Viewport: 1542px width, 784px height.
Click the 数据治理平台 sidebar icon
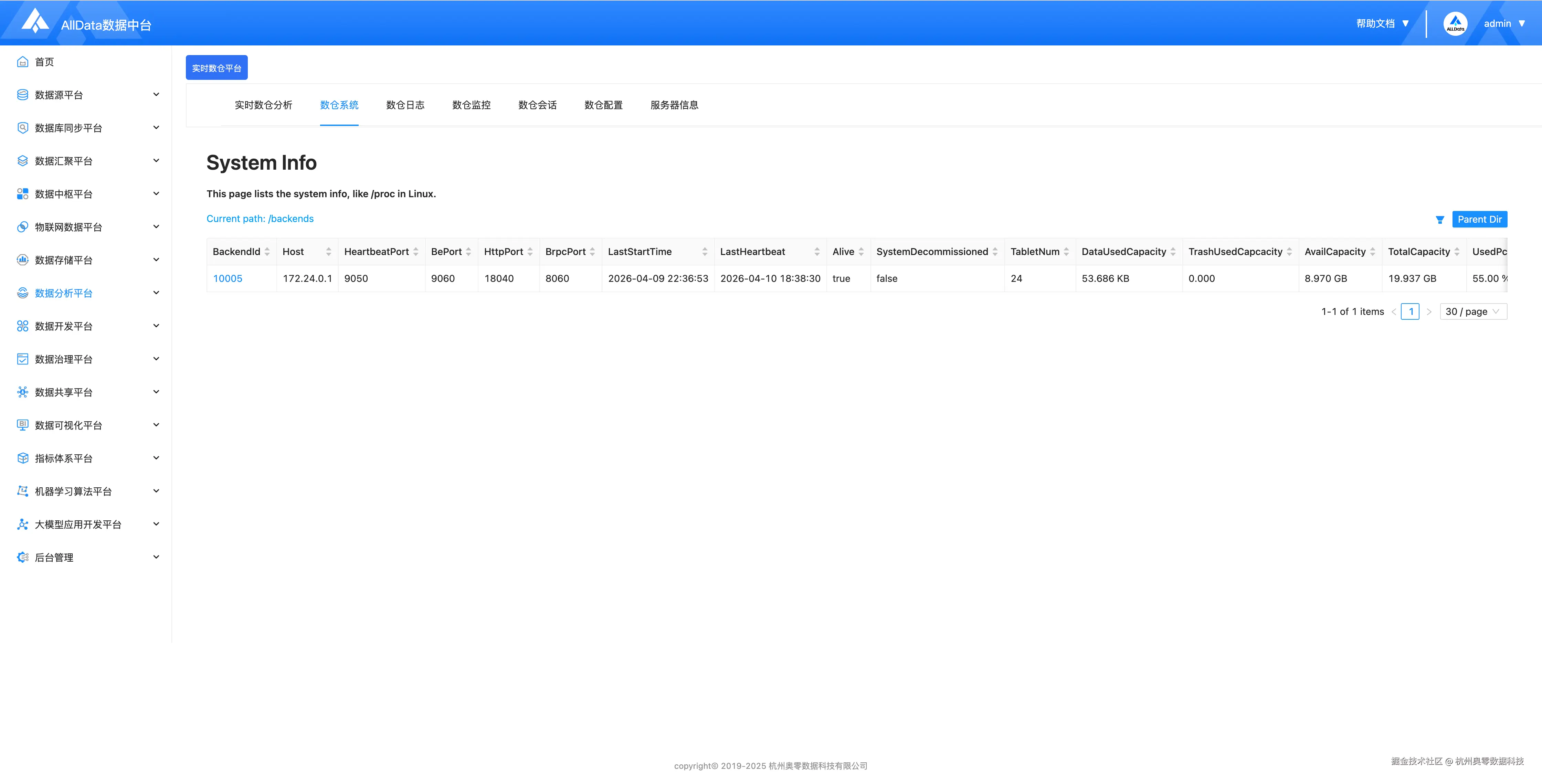[23, 359]
